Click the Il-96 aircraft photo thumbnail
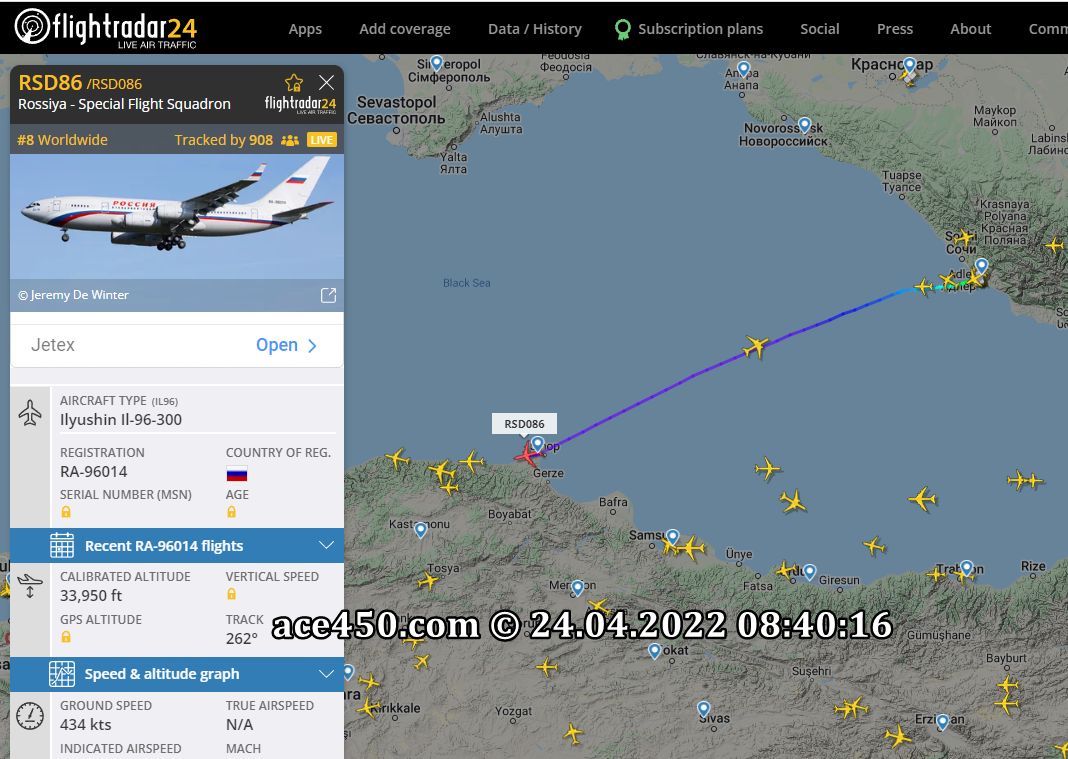Image resolution: width=1068 pixels, height=759 pixels. 176,217
